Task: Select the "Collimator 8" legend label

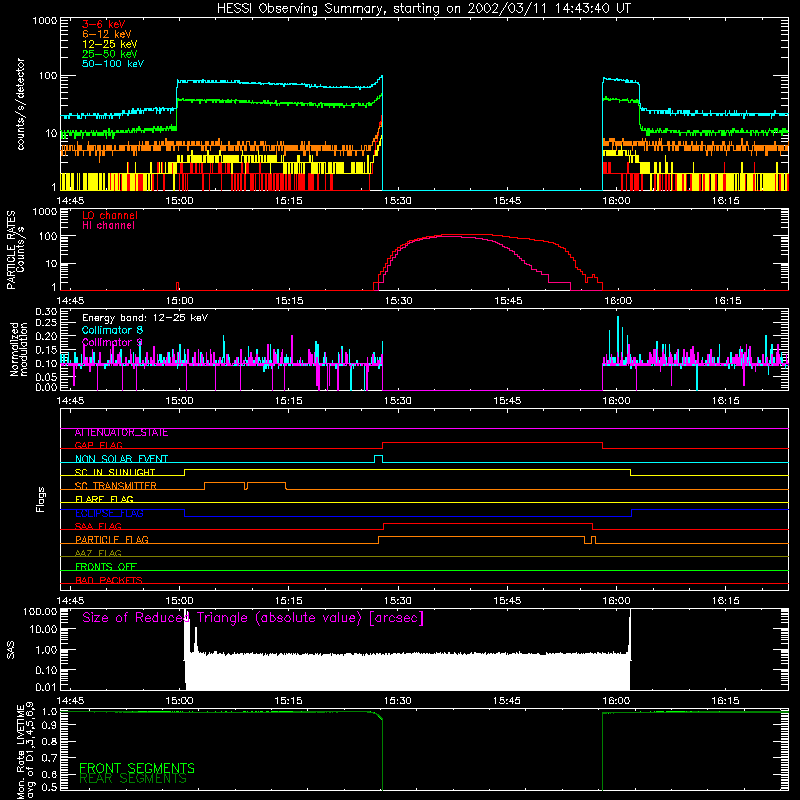Action: click(x=112, y=330)
